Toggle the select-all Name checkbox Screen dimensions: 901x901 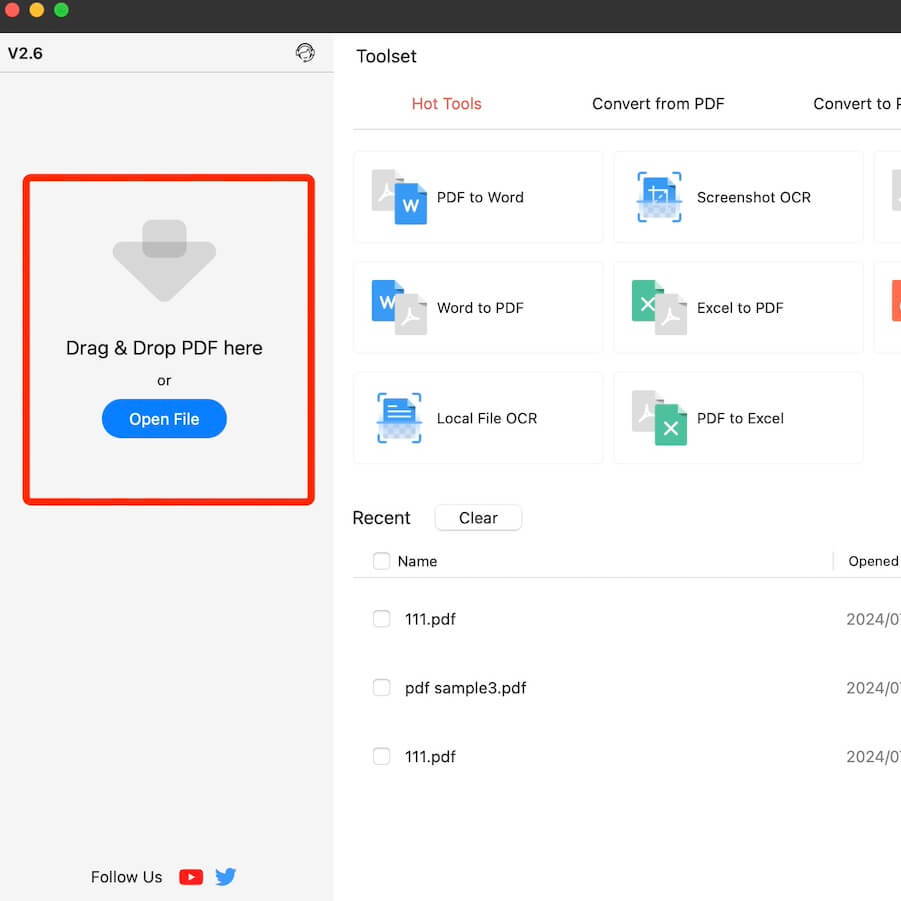point(382,561)
